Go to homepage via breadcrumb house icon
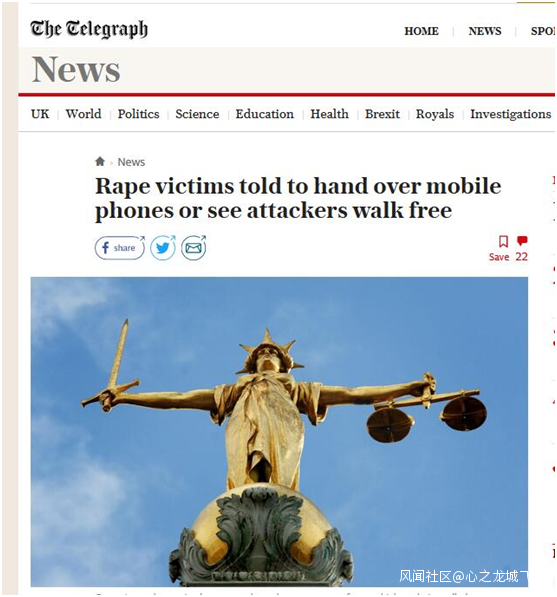 100,161
